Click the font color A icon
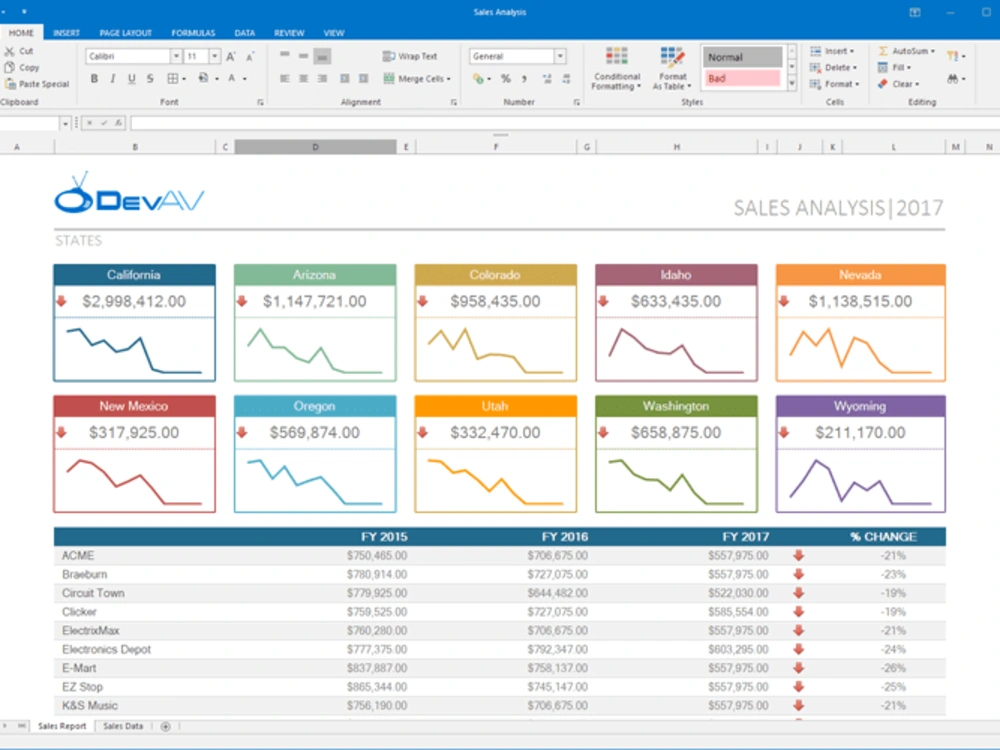This screenshot has width=1000, height=750. (x=232, y=78)
